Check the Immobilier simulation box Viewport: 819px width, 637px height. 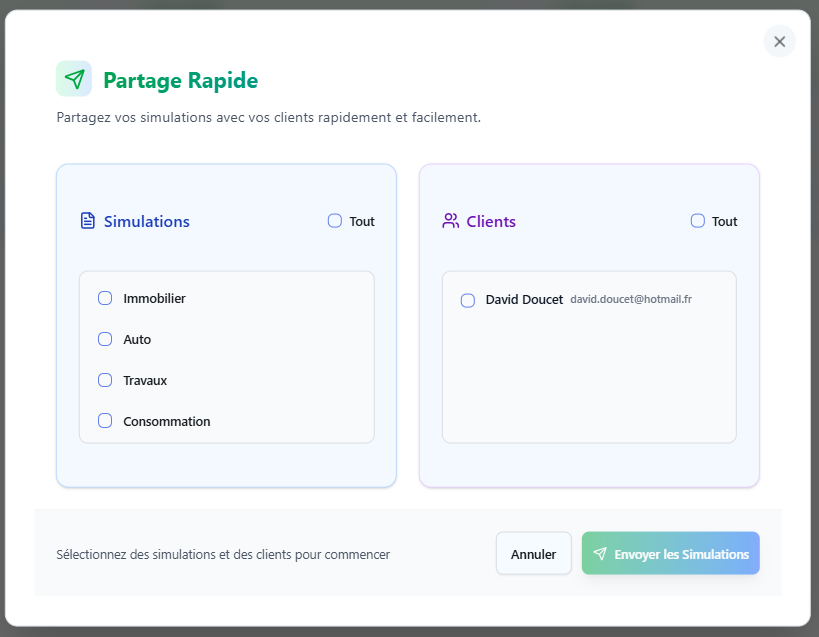[105, 298]
